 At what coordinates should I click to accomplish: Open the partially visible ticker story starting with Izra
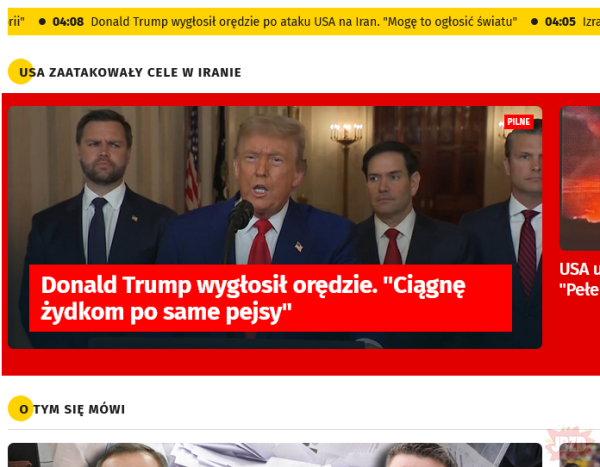[x=591, y=22]
